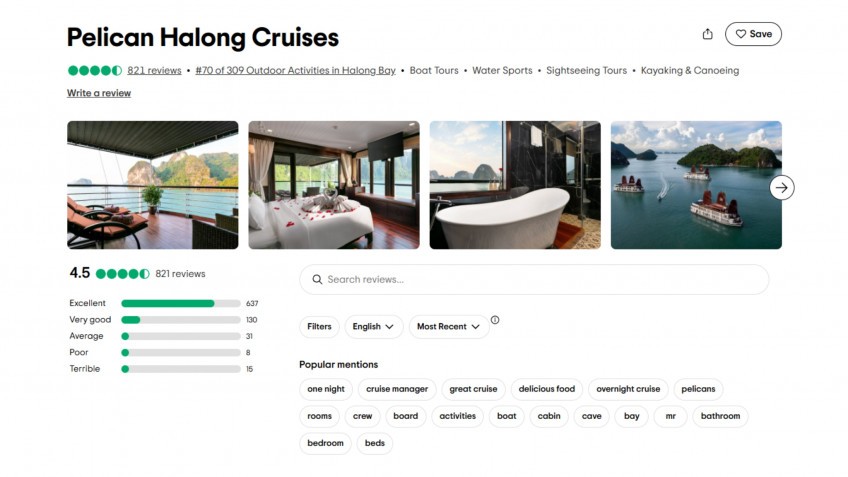Open the cabin bedroom photo thumbnail
Image resolution: width=848 pixels, height=477 pixels.
[334, 185]
